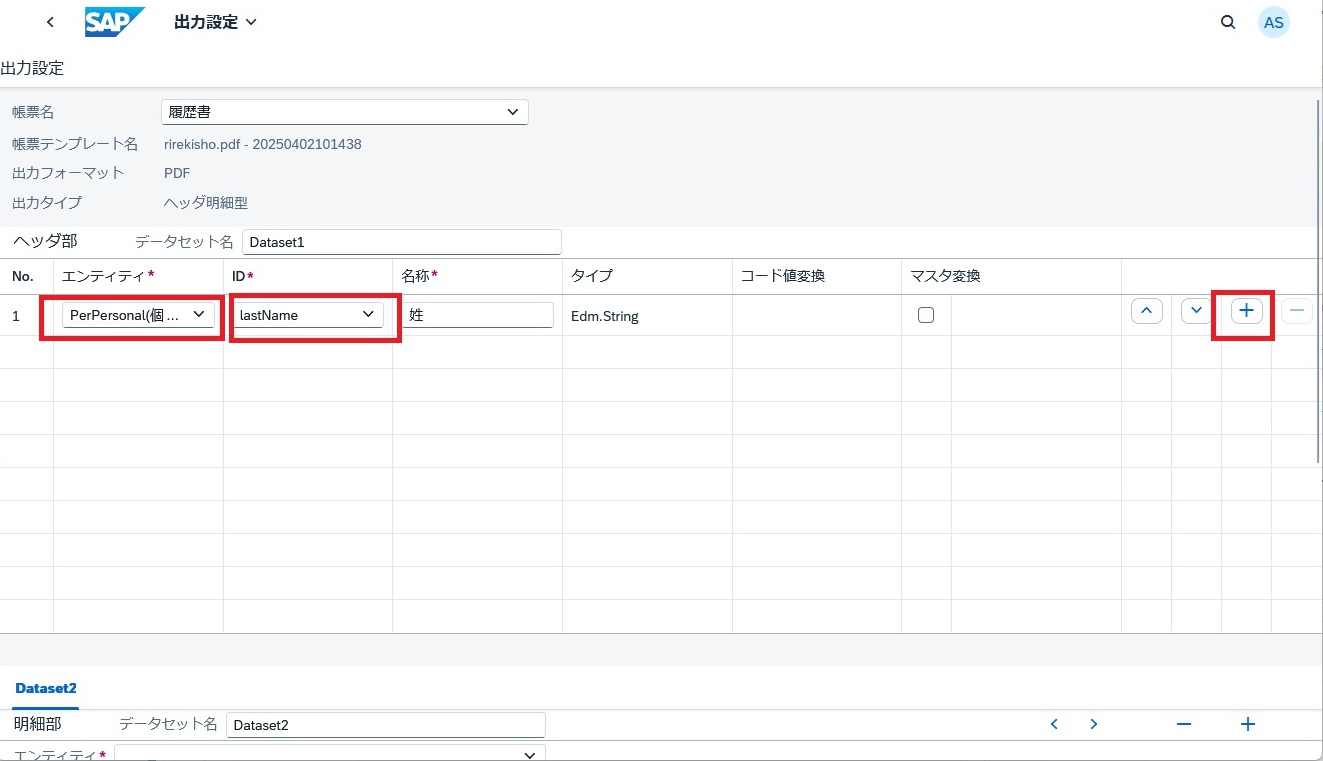Go to next dataset tab arrow

coord(1094,724)
